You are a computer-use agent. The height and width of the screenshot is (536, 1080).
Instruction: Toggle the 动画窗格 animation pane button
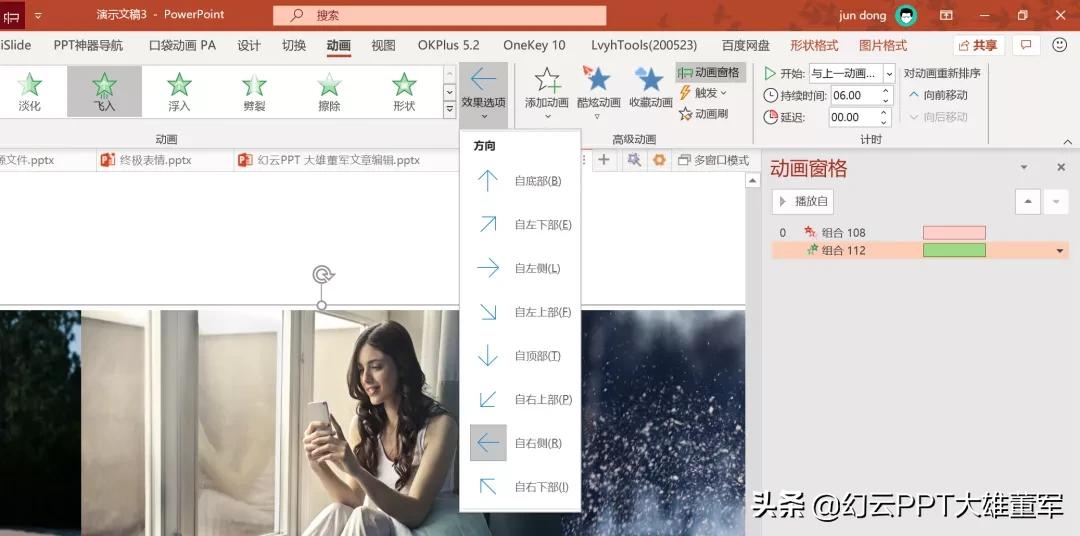pos(709,72)
